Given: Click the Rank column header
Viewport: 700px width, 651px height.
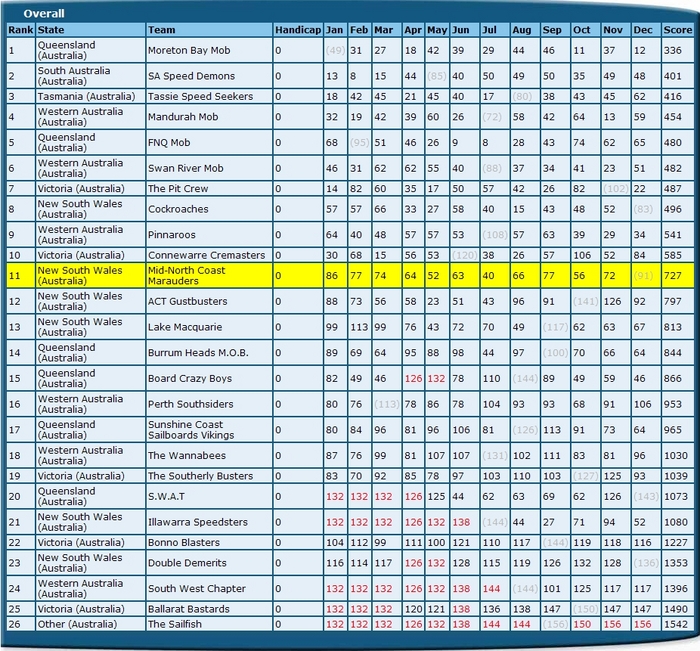Looking at the screenshot, I should pos(21,30).
